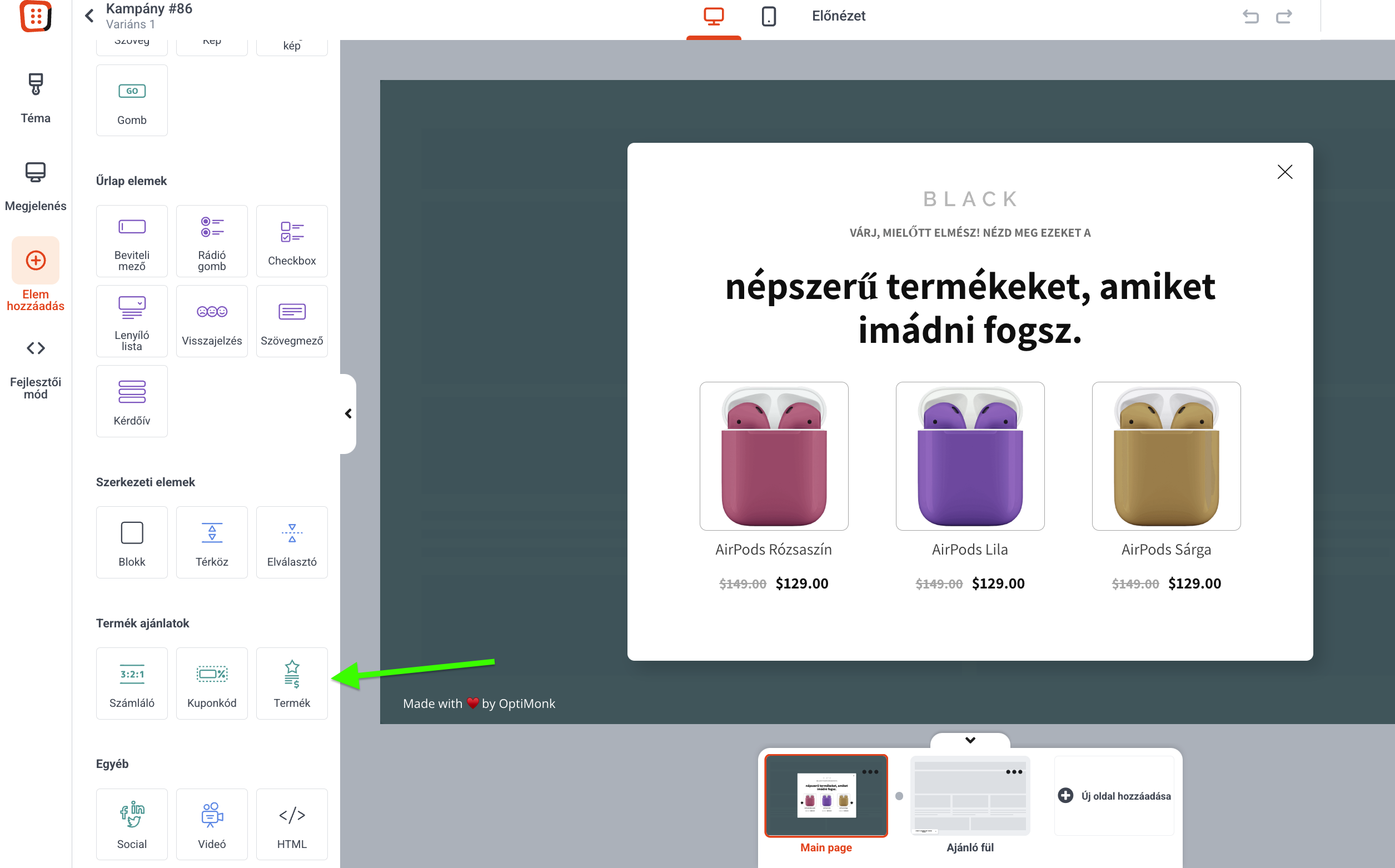Click 'Made with by OptiMonk' link

pos(479,704)
